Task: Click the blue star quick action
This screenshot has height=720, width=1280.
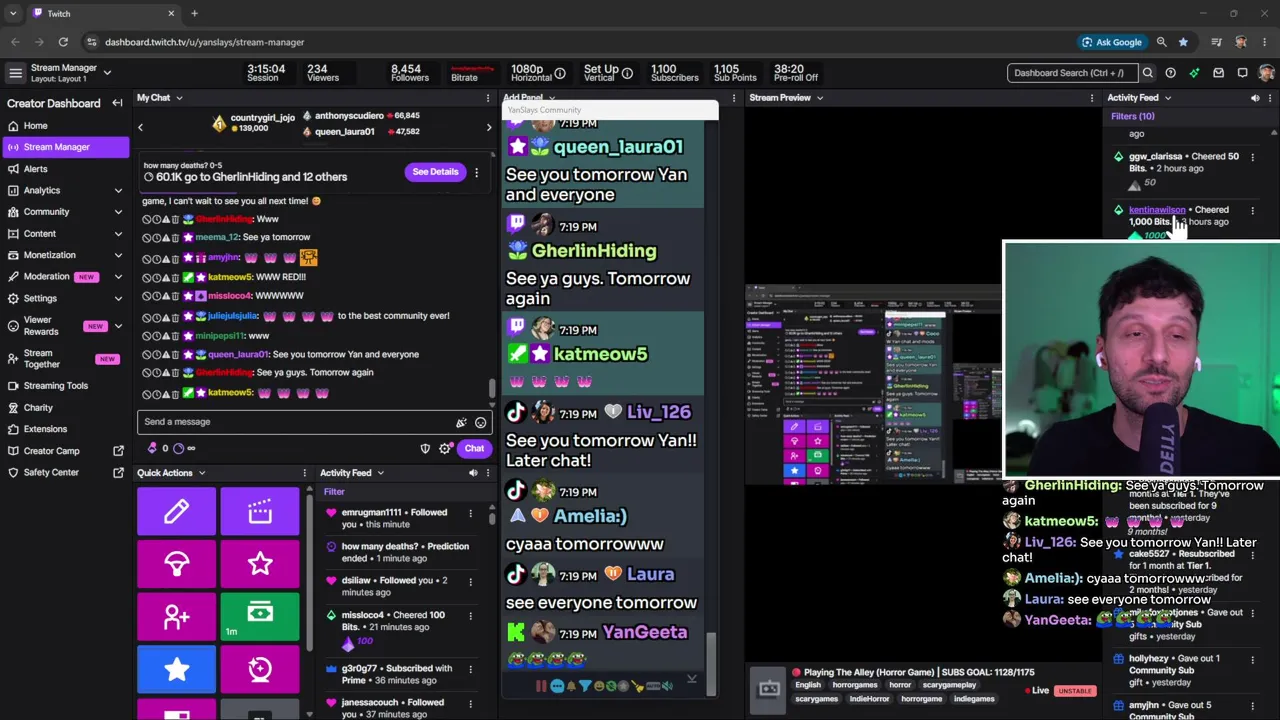Action: pos(176,669)
